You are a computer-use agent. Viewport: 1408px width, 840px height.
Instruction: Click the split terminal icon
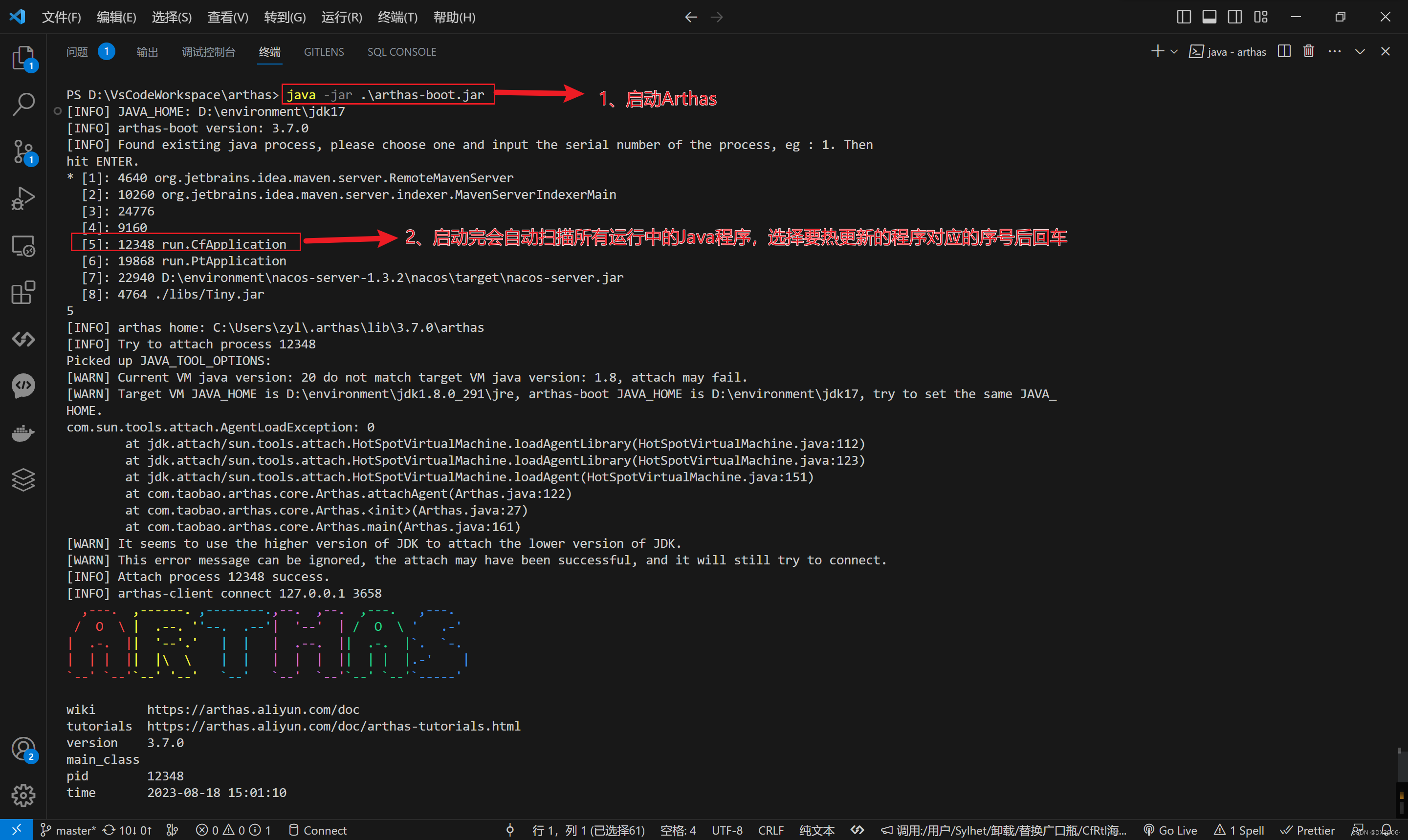tap(1284, 51)
